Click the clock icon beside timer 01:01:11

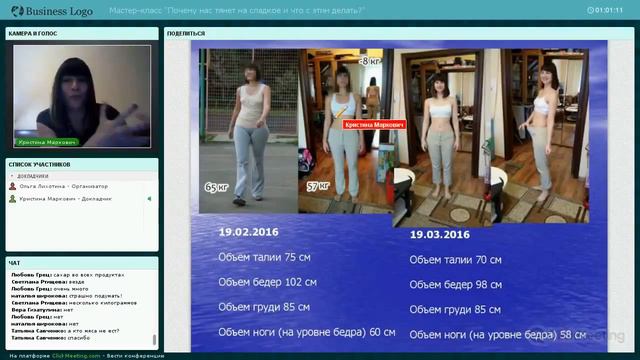pos(590,10)
